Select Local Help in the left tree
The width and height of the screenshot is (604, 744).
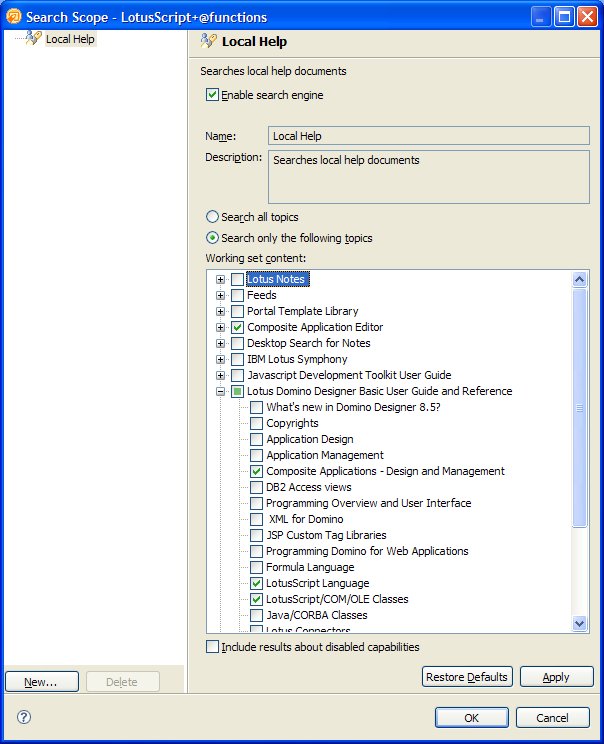coord(70,39)
